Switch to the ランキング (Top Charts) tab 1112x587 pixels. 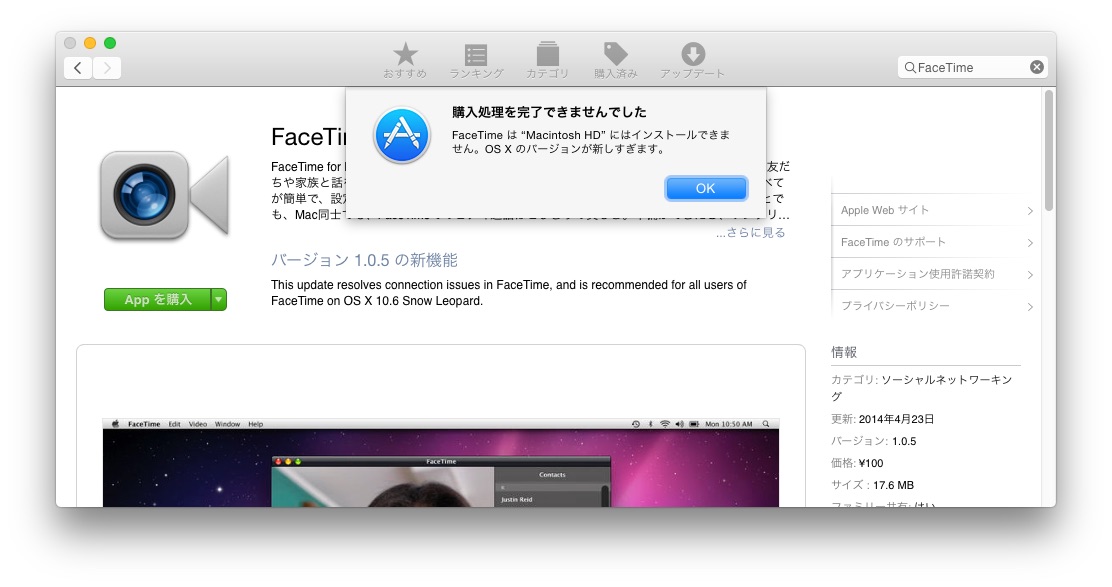(476, 60)
